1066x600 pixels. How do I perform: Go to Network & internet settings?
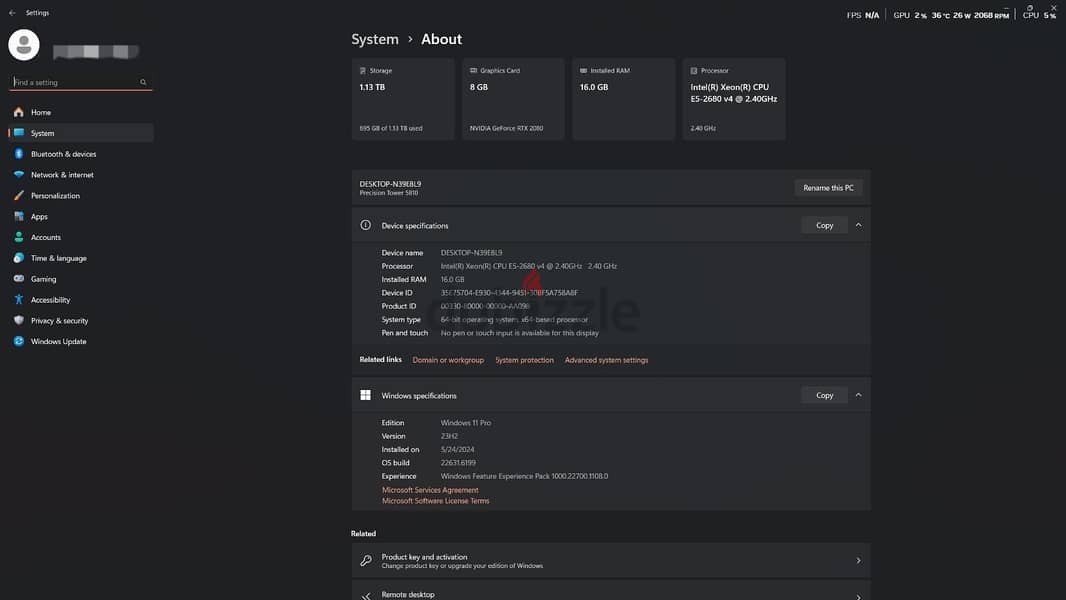click(x=81, y=175)
